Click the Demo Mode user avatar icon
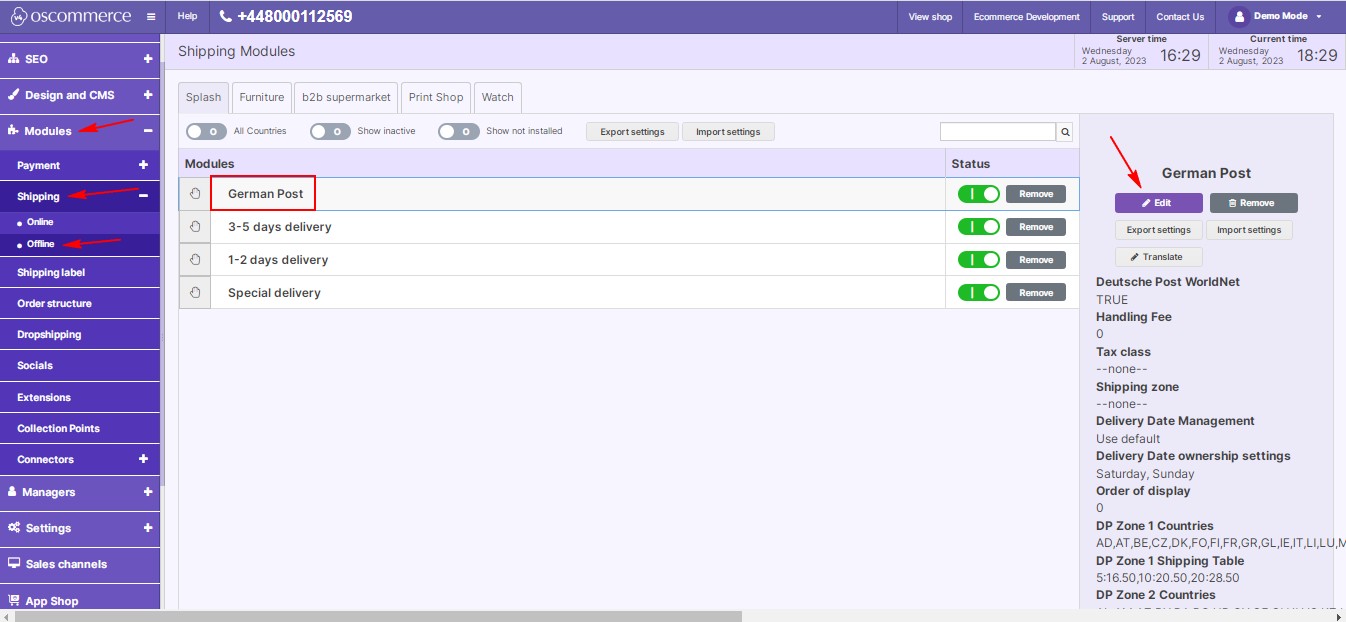 1239,17
